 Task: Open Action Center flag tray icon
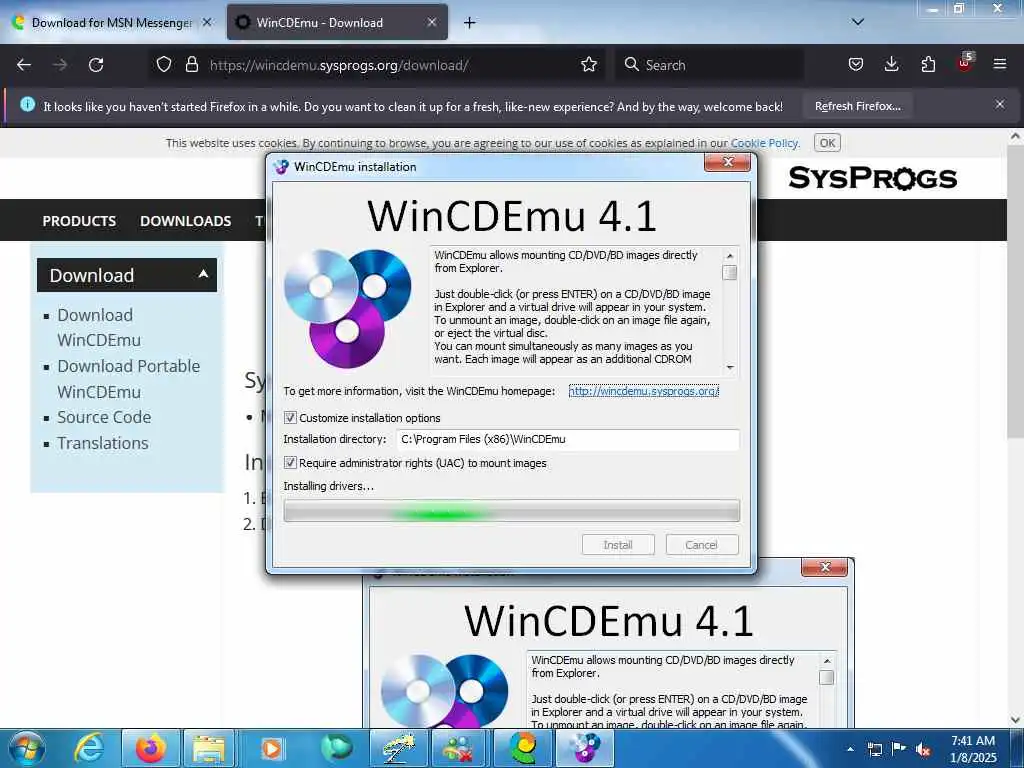click(899, 749)
